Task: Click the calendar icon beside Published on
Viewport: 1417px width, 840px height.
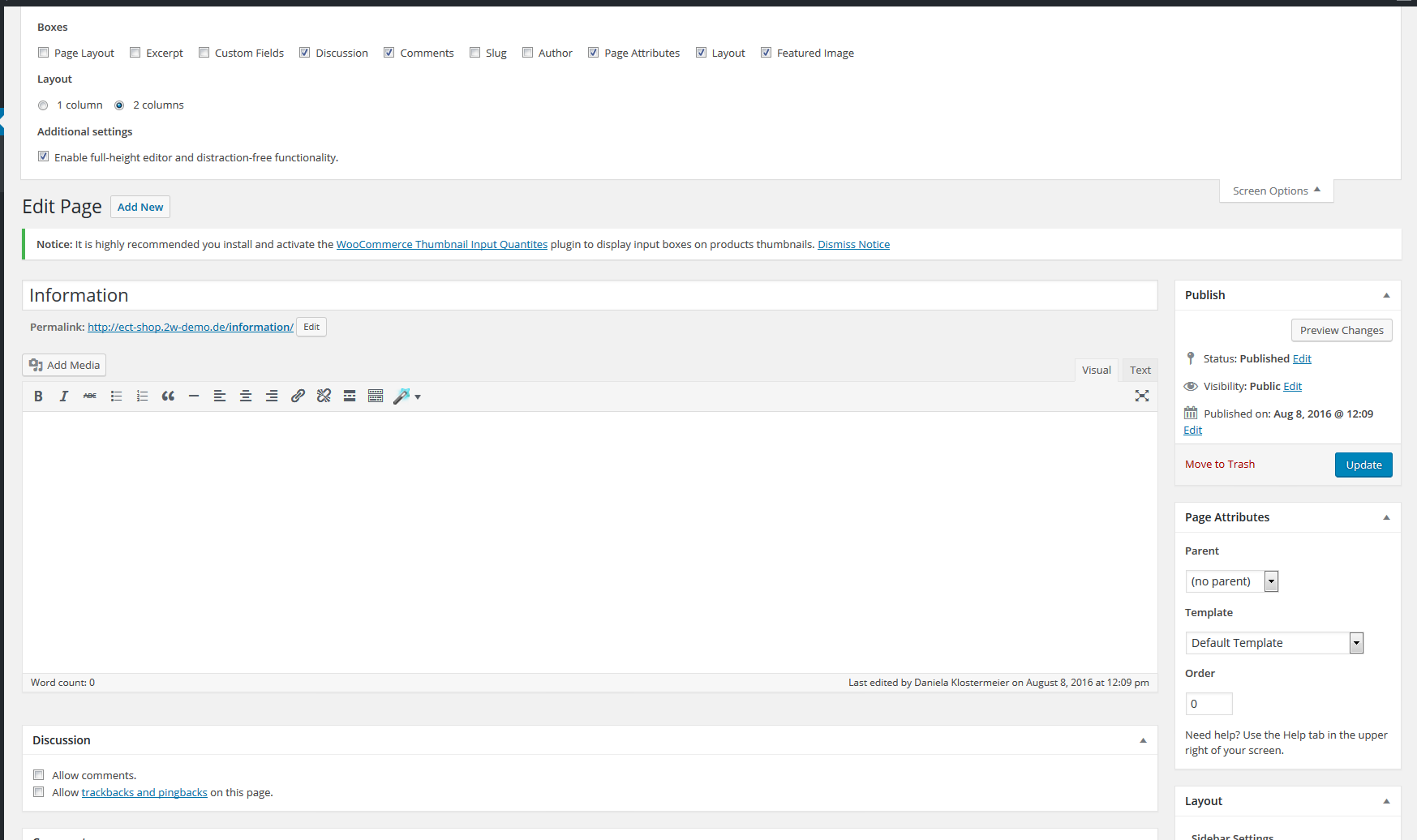Action: pos(1191,413)
